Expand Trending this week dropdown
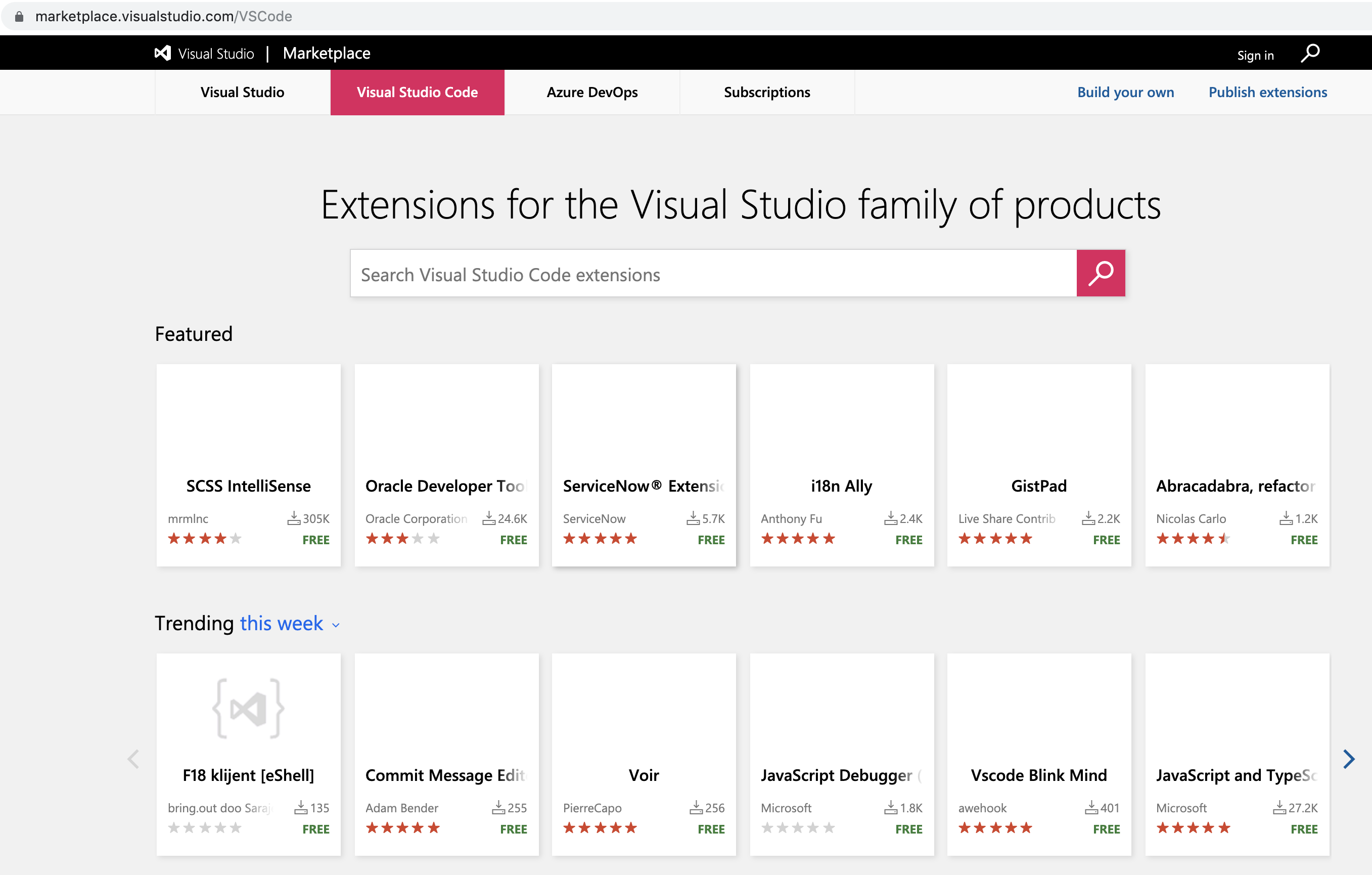Screen dimensions: 1372x875 [282, 624]
